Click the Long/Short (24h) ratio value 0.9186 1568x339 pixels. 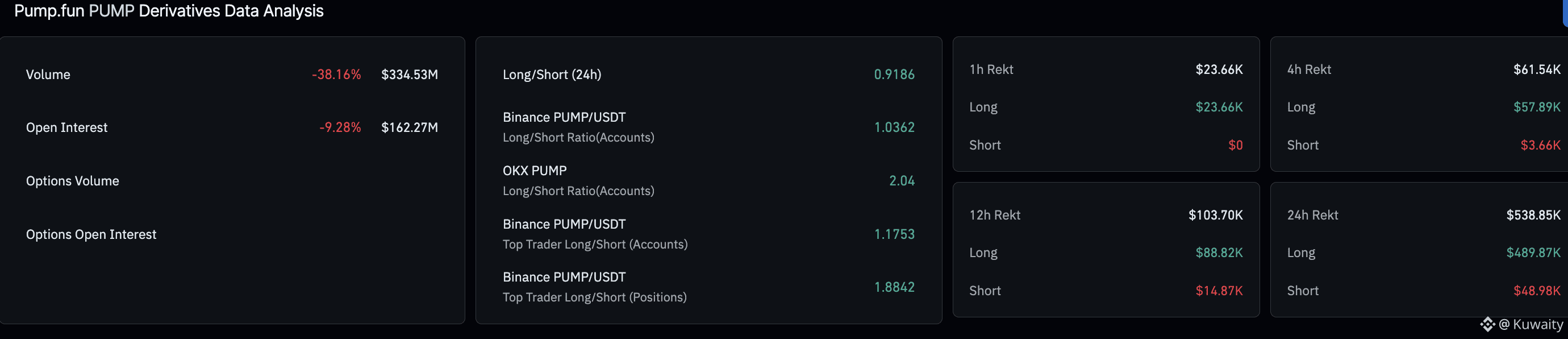pyautogui.click(x=894, y=75)
